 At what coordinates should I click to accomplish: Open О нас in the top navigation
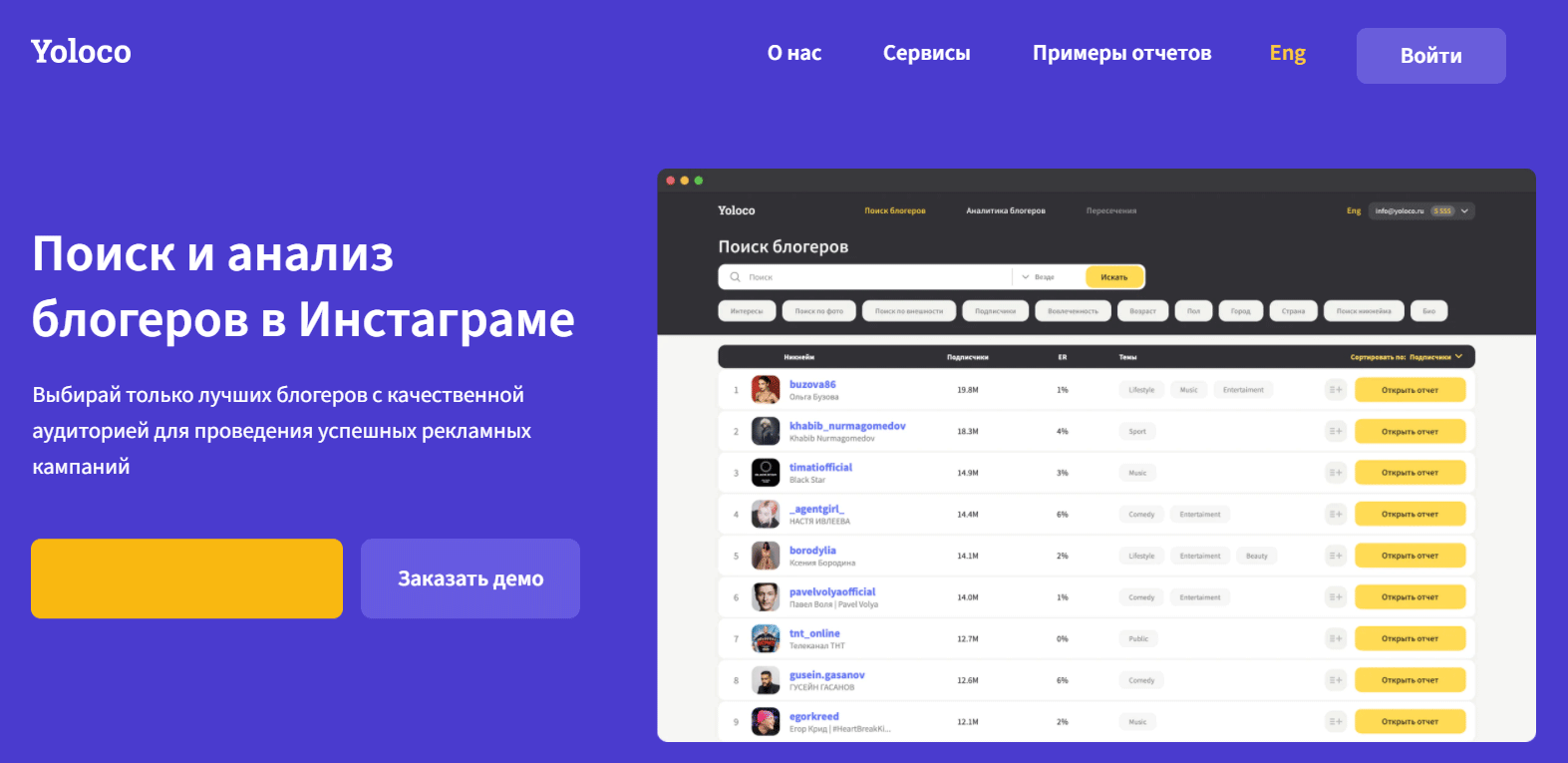click(x=794, y=53)
